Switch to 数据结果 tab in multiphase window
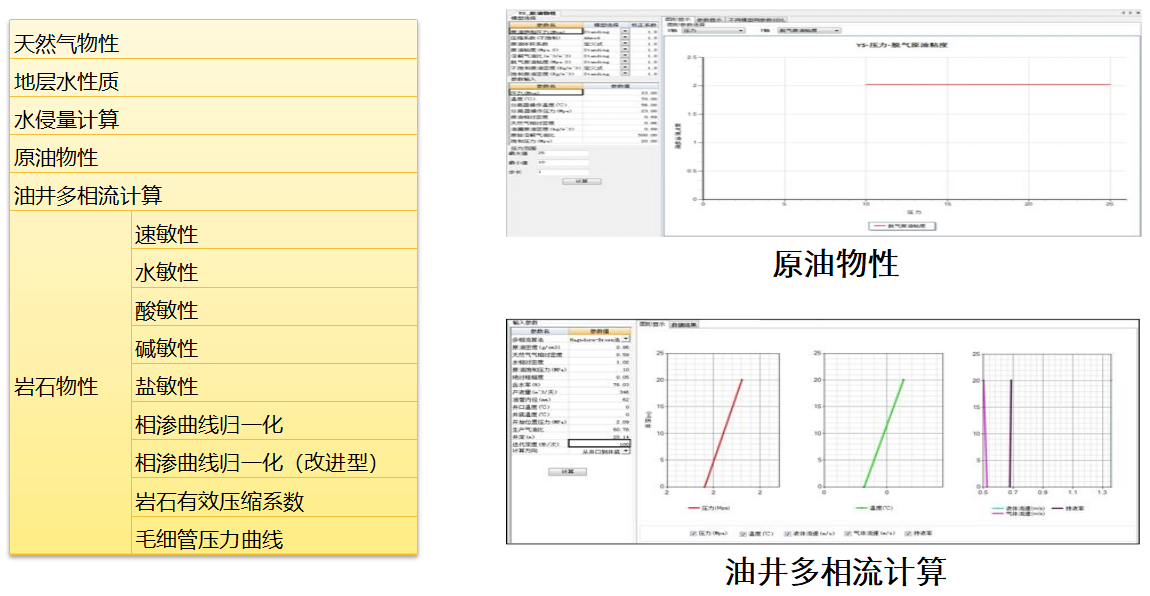The height and width of the screenshot is (596, 1150). tap(685, 324)
